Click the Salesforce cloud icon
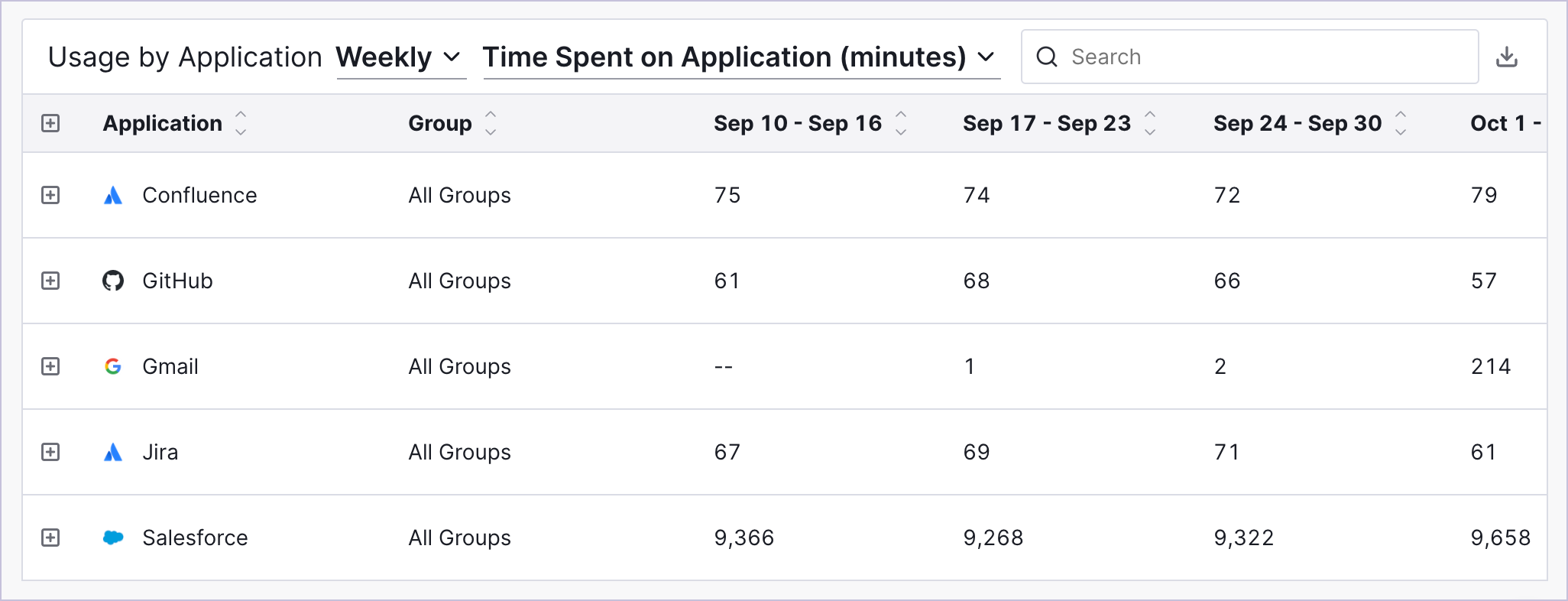Viewport: 1568px width, 601px height. tap(113, 538)
